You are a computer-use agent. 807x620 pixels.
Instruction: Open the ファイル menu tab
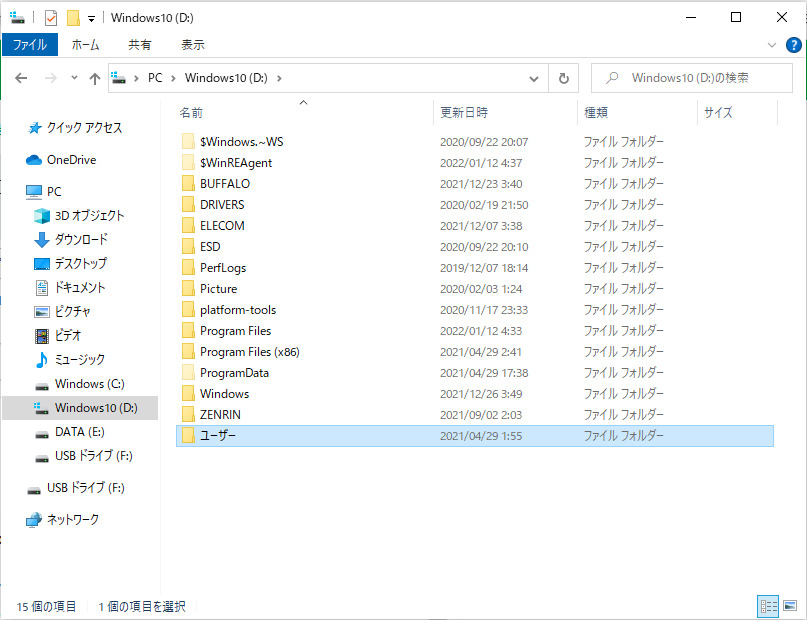pyautogui.click(x=30, y=45)
